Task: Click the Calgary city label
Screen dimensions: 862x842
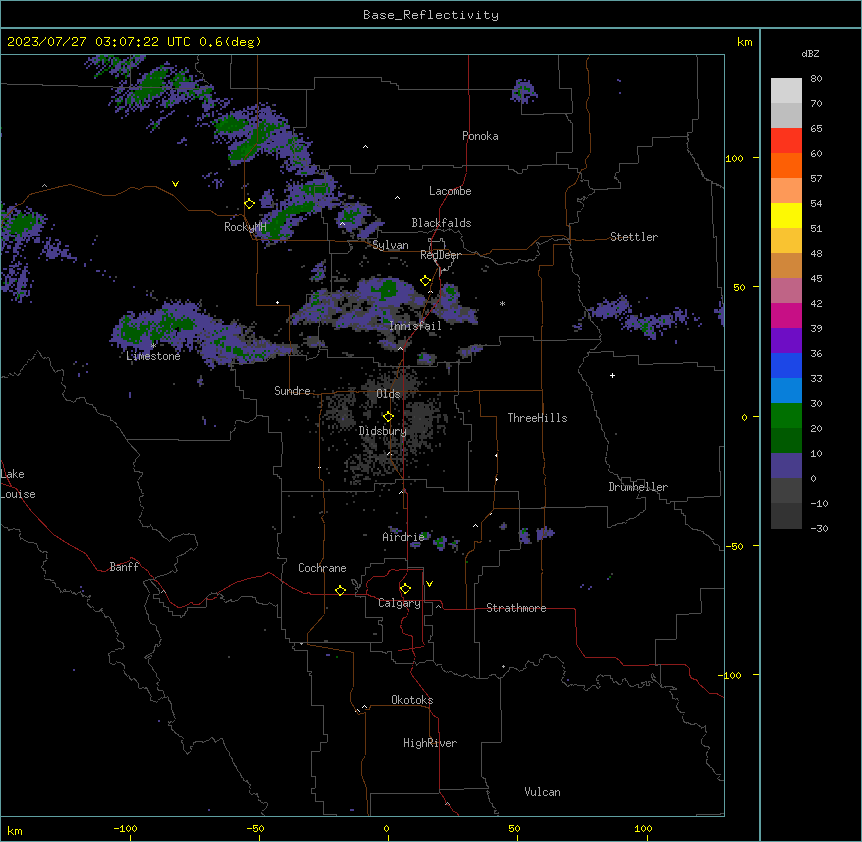Action: [x=399, y=603]
